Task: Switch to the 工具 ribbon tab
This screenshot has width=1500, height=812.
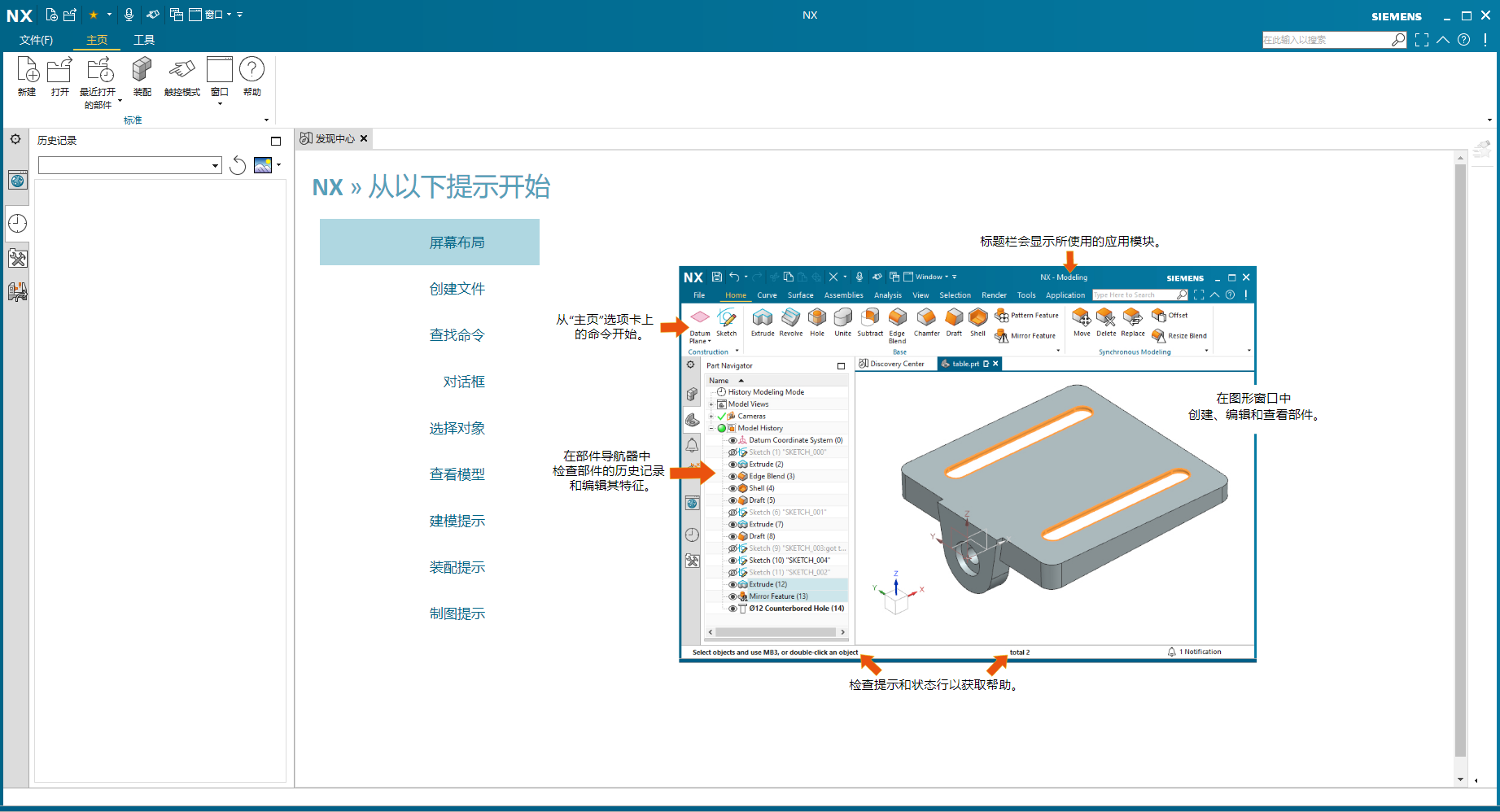Action: [x=144, y=39]
